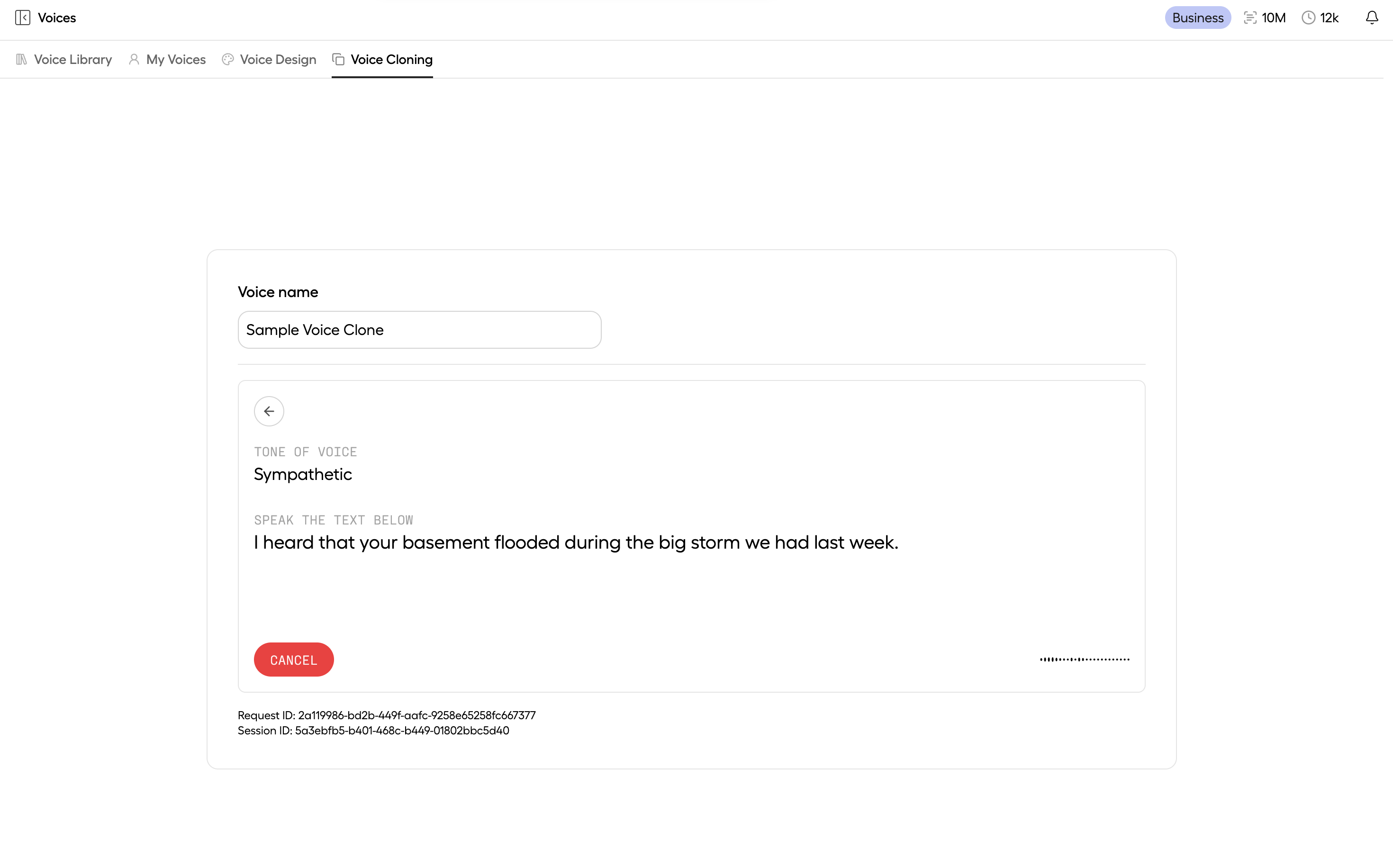
Task: Click the character credits icon
Action: tap(1249, 18)
